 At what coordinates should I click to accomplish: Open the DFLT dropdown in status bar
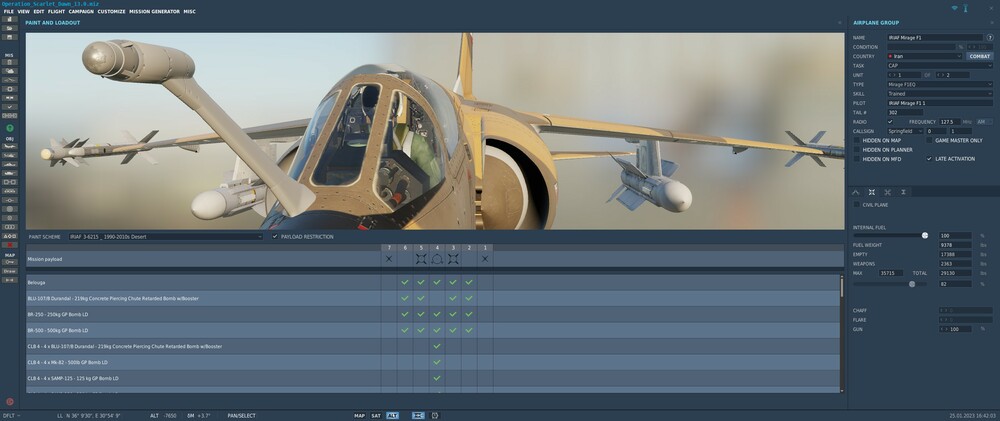click(11, 415)
